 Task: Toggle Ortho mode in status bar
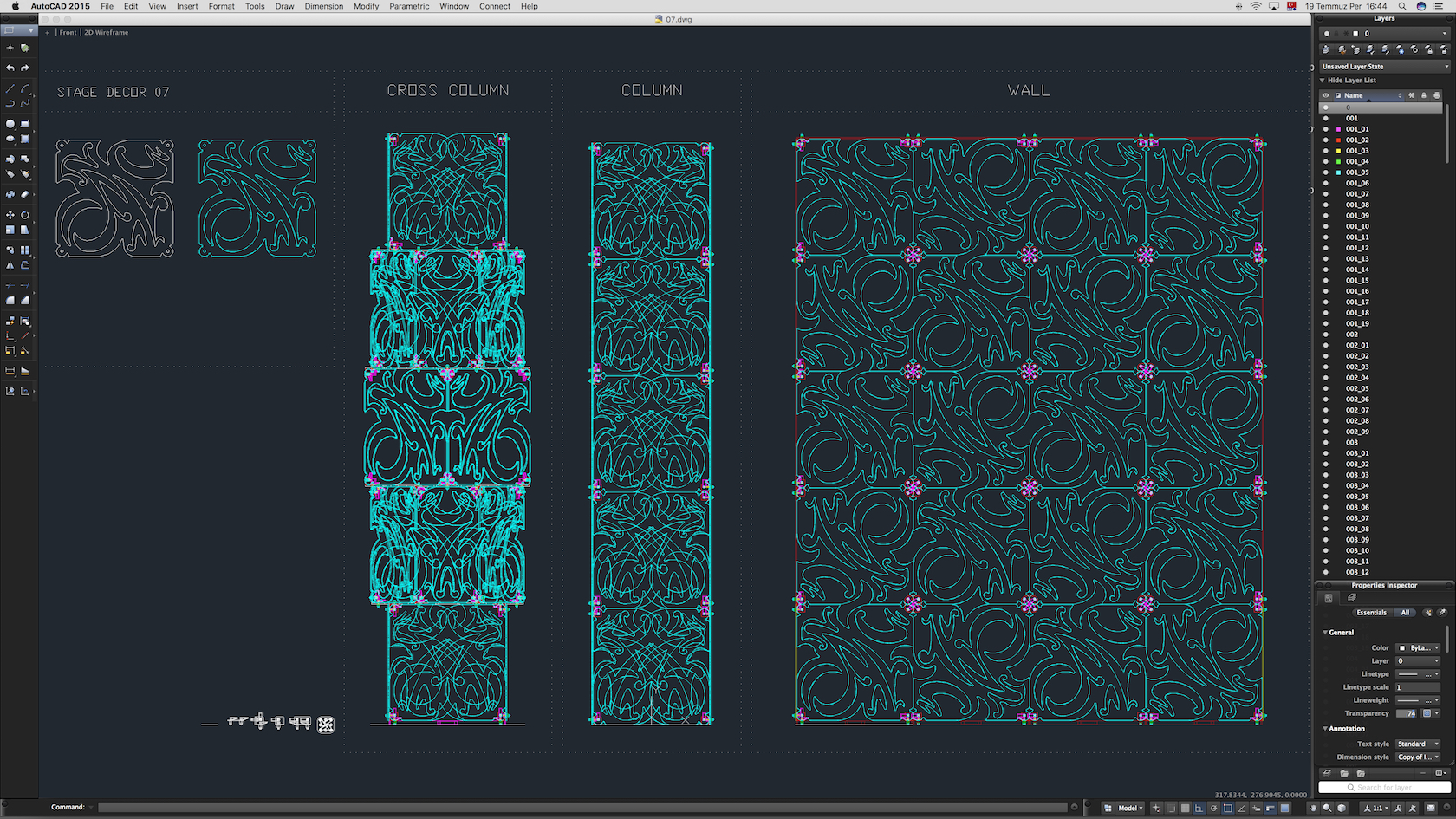point(1199,808)
